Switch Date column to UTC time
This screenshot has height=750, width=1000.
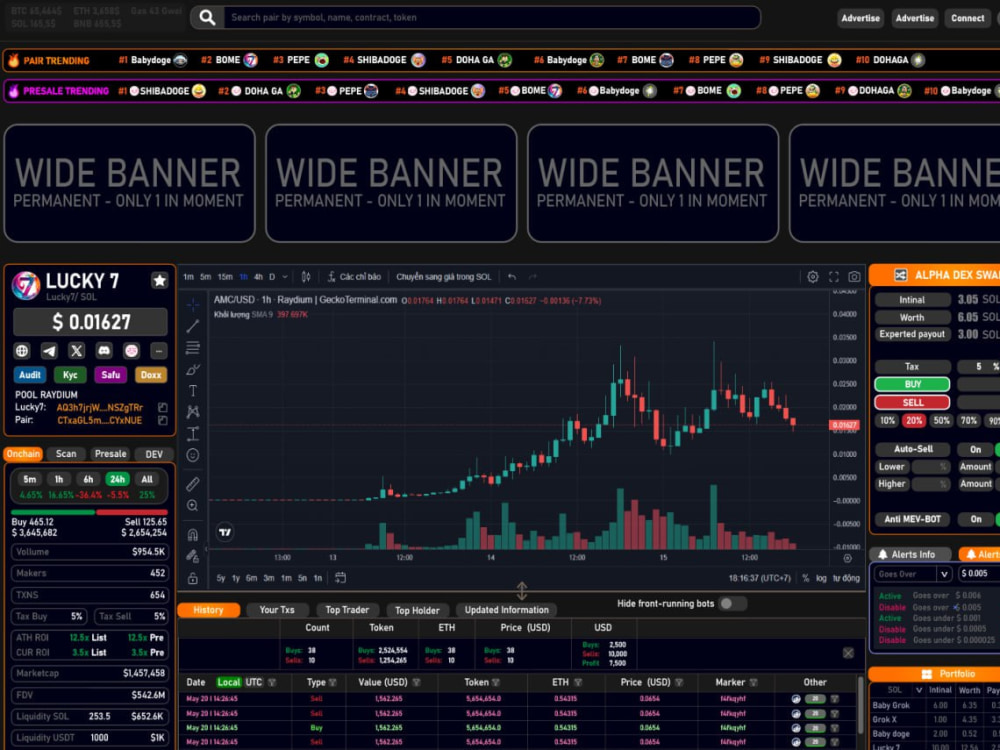point(254,682)
